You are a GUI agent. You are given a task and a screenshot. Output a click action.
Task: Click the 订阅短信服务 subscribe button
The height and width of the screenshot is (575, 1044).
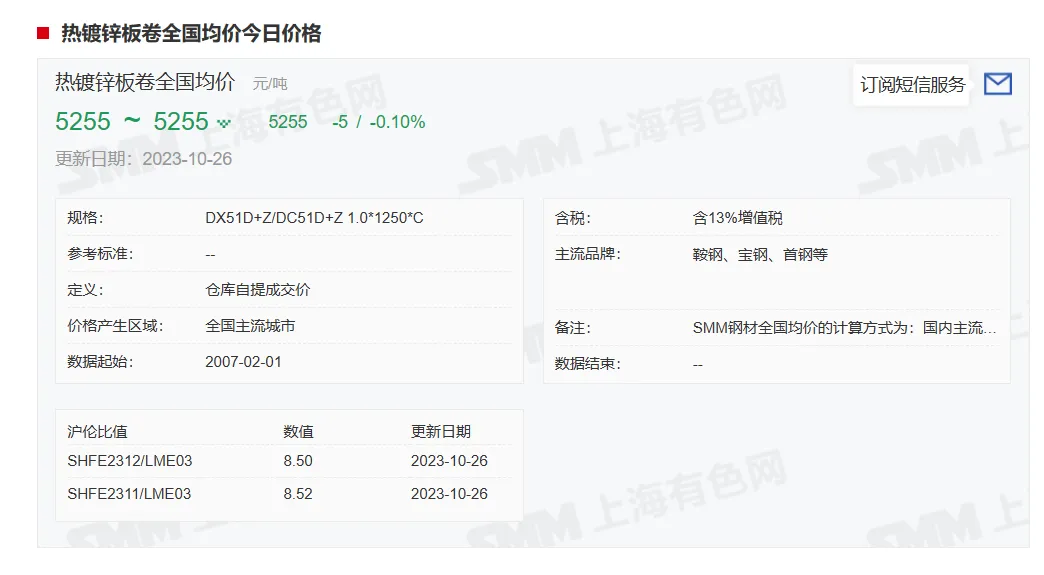click(912, 84)
